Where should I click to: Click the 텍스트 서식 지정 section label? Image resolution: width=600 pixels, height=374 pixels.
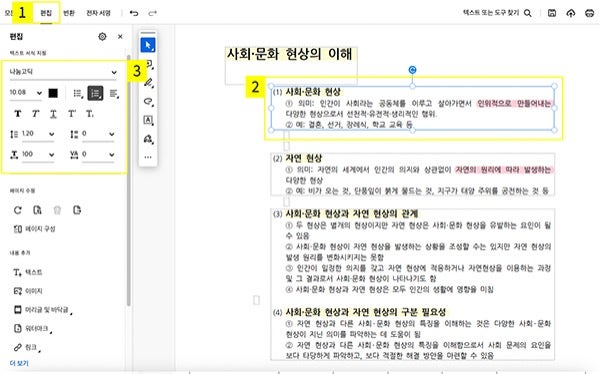[28, 53]
